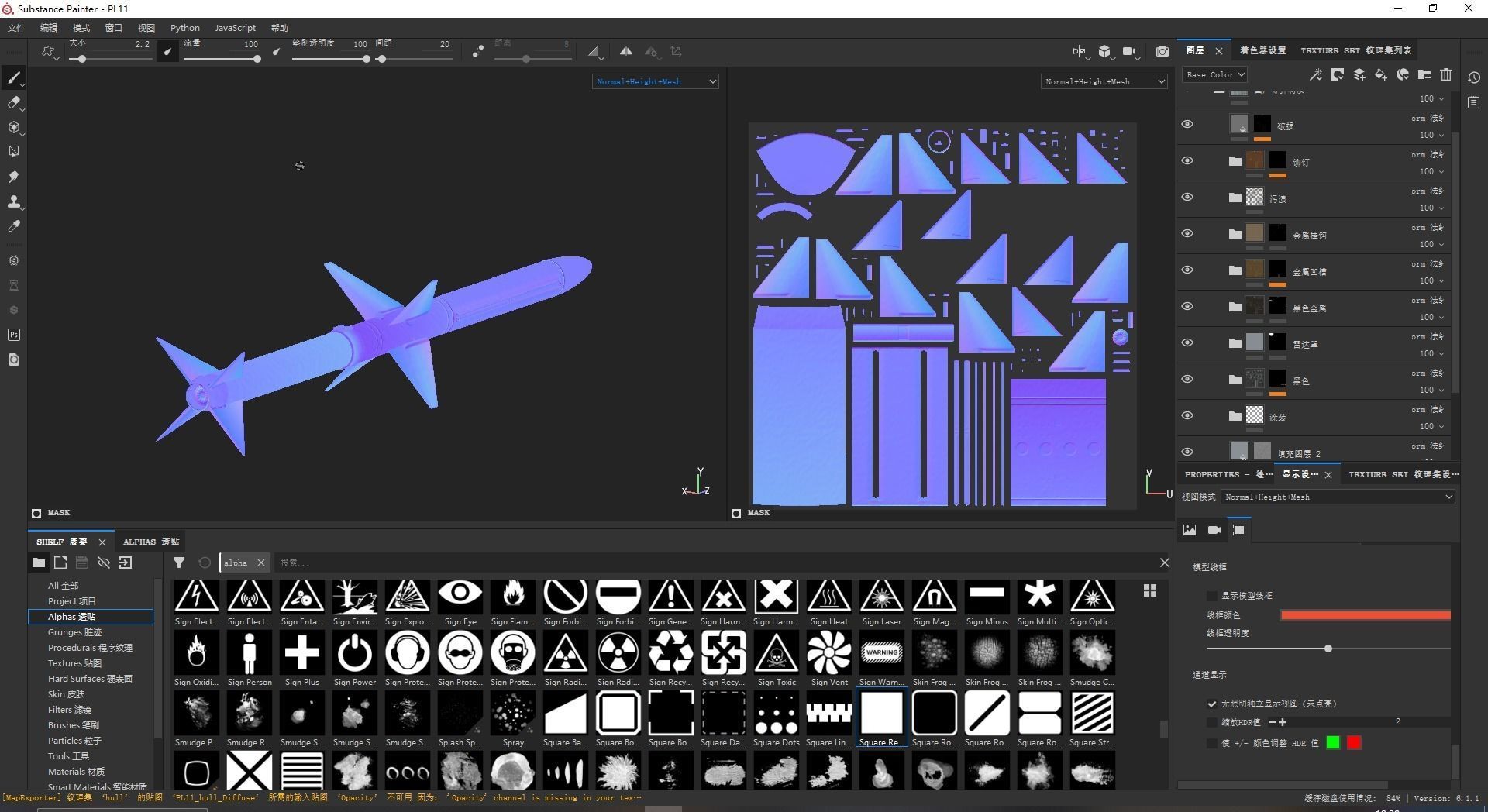Add a new folder group to layers
1488x812 pixels.
[x=1424, y=74]
